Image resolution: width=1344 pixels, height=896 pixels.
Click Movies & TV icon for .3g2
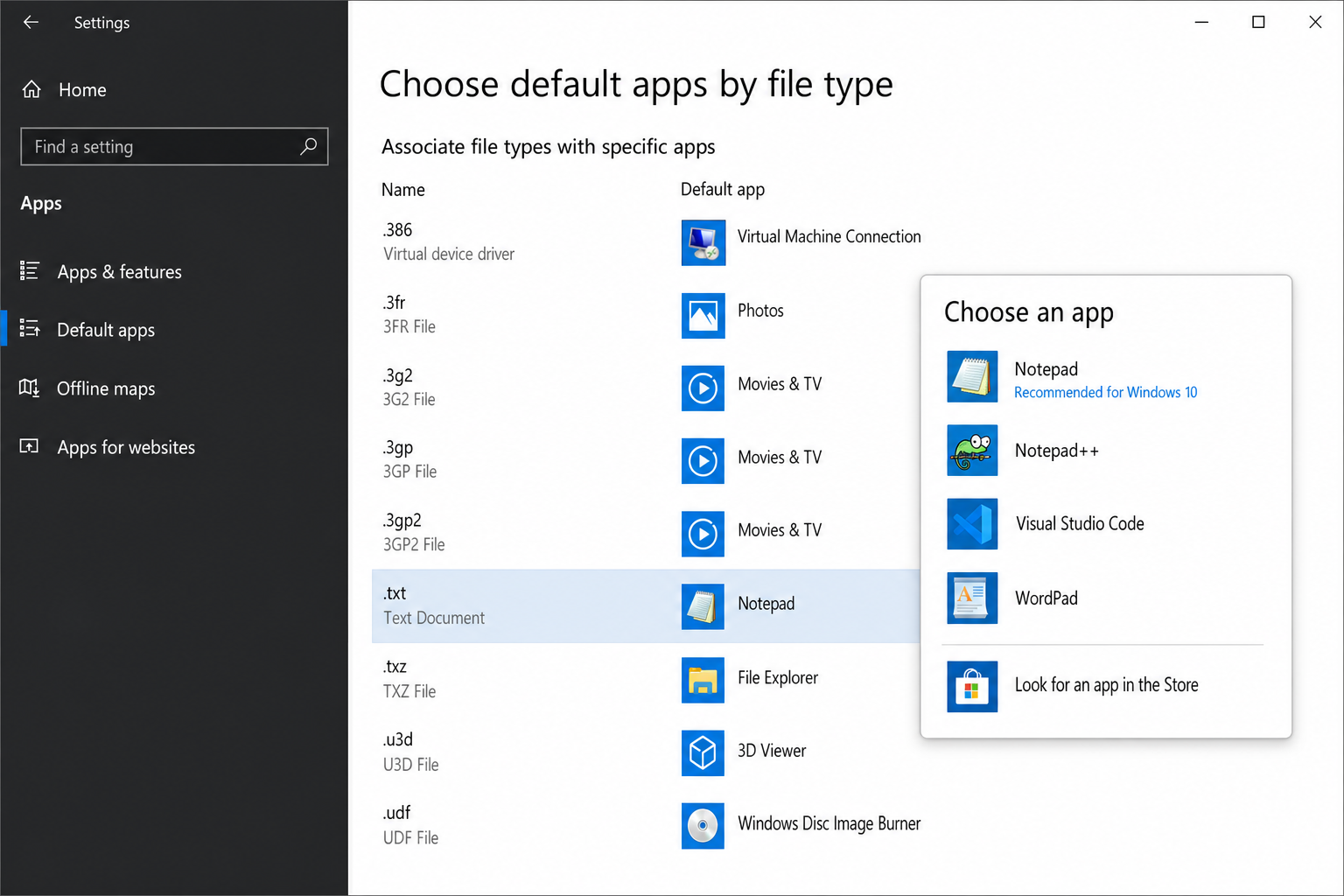(x=703, y=388)
